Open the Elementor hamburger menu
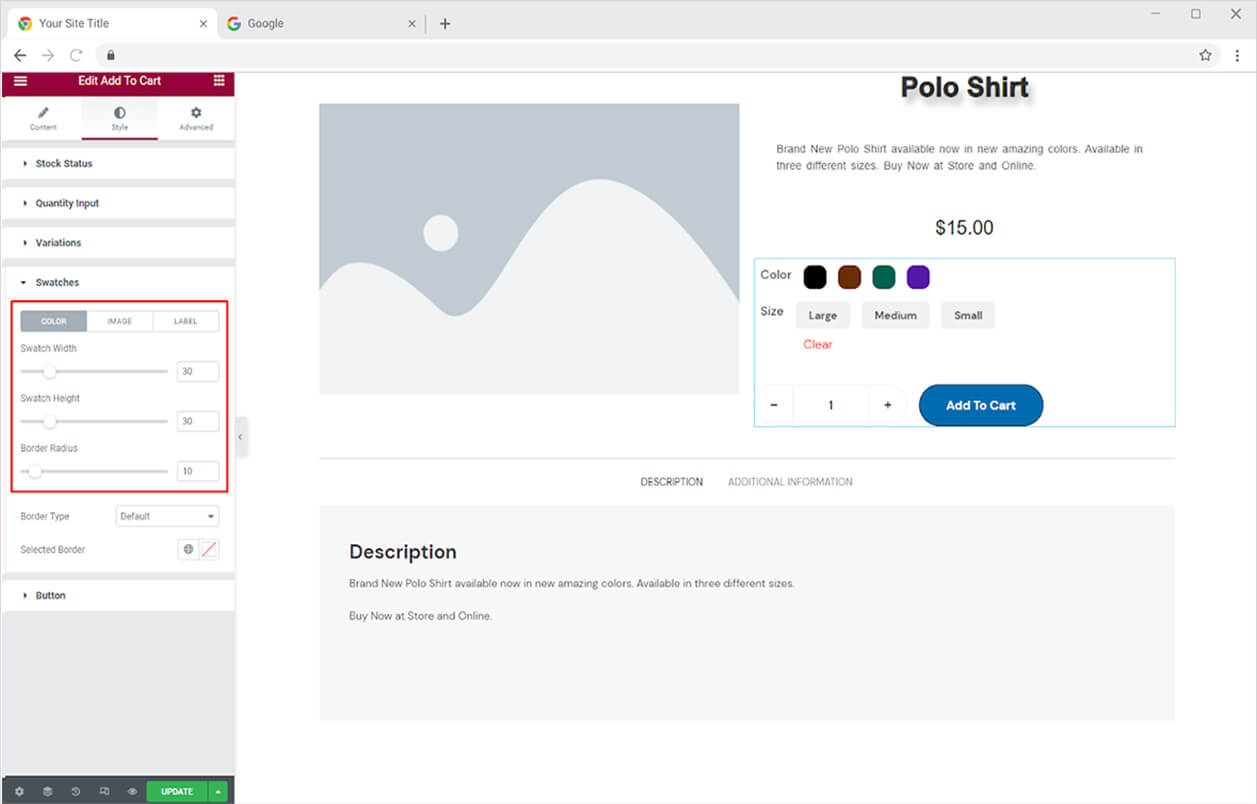This screenshot has width=1257, height=804. [20, 81]
